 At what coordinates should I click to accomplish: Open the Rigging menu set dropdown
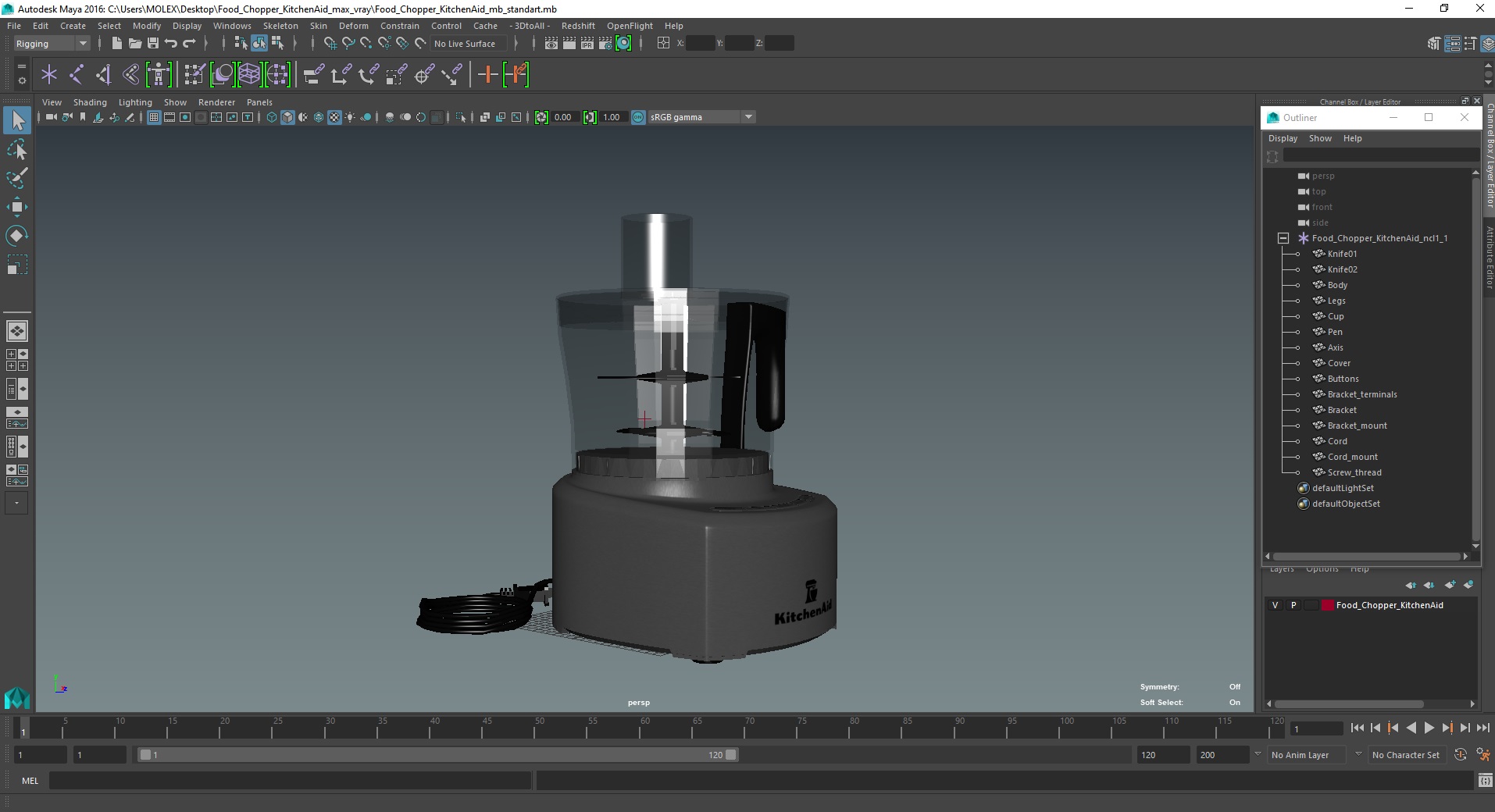click(x=52, y=44)
